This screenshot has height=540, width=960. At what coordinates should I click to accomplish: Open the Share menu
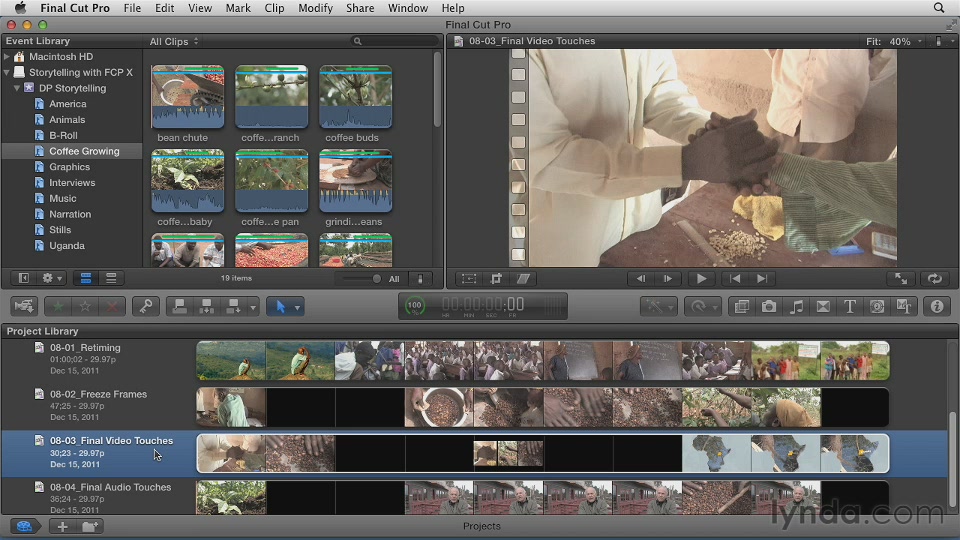(x=360, y=8)
